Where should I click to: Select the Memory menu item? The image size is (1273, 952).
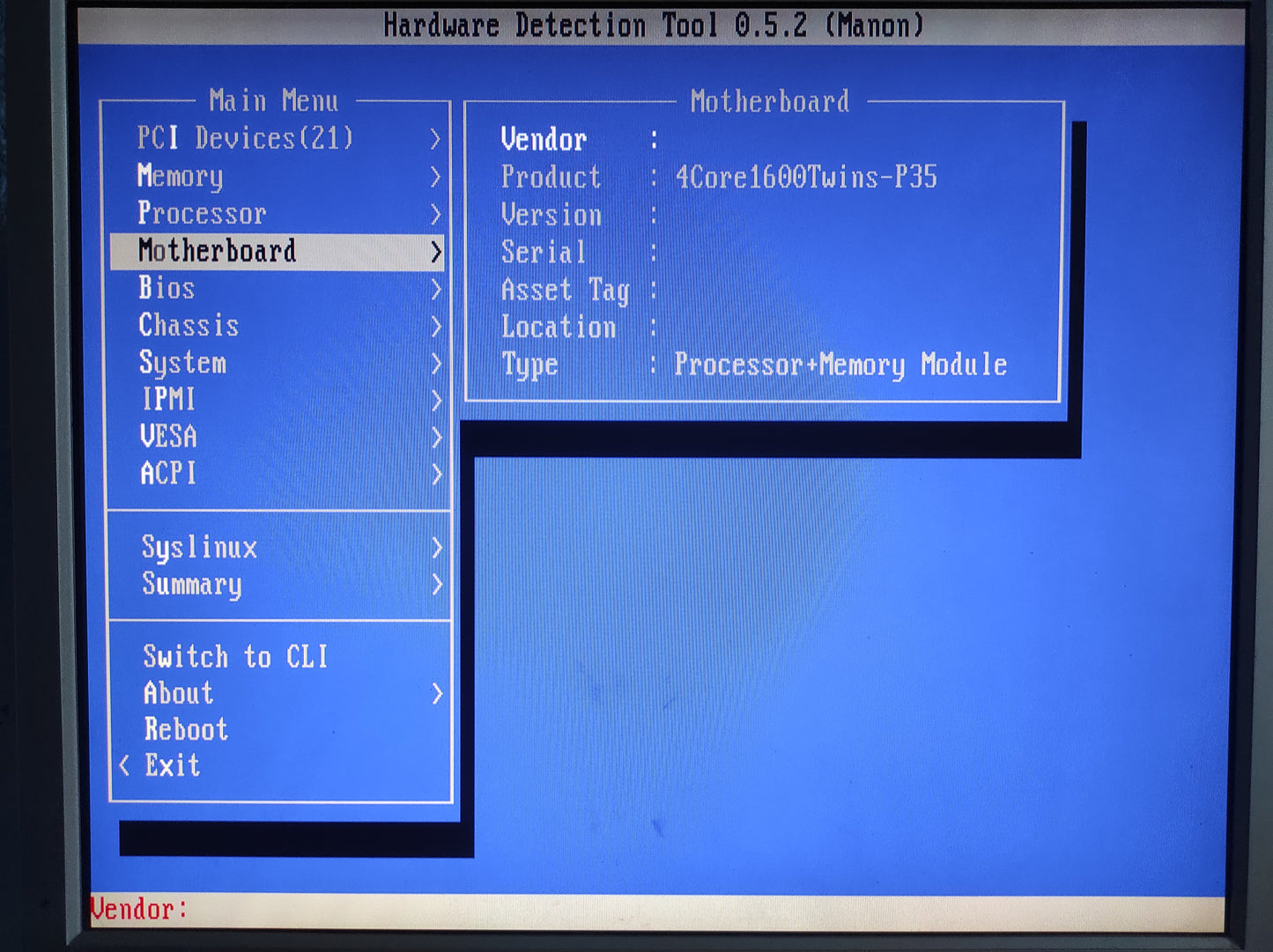tap(181, 176)
